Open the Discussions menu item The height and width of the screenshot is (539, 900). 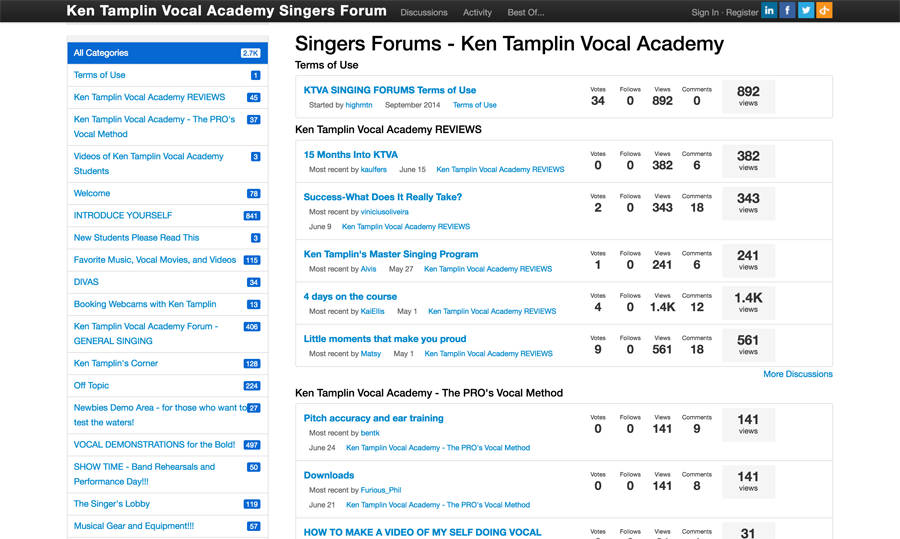(x=424, y=12)
